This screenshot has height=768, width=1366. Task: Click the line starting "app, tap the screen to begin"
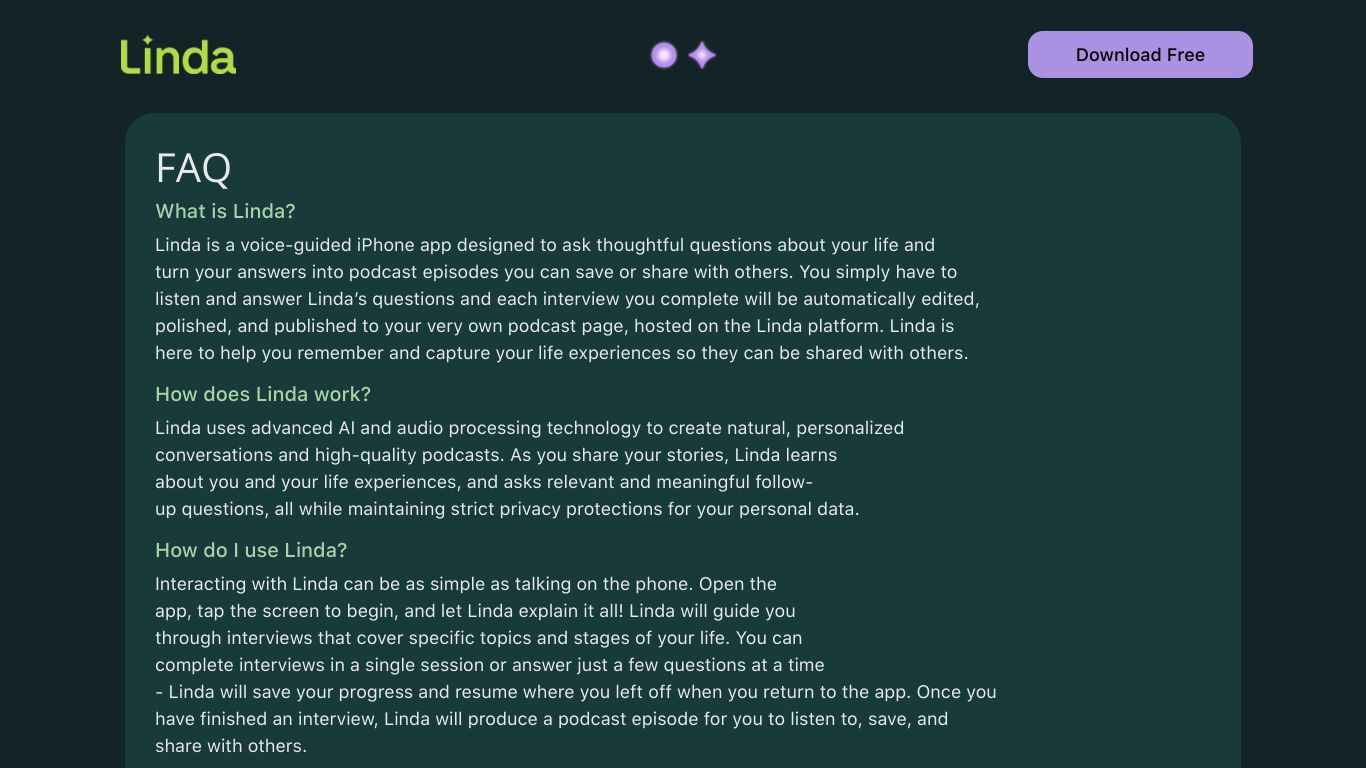(x=475, y=611)
